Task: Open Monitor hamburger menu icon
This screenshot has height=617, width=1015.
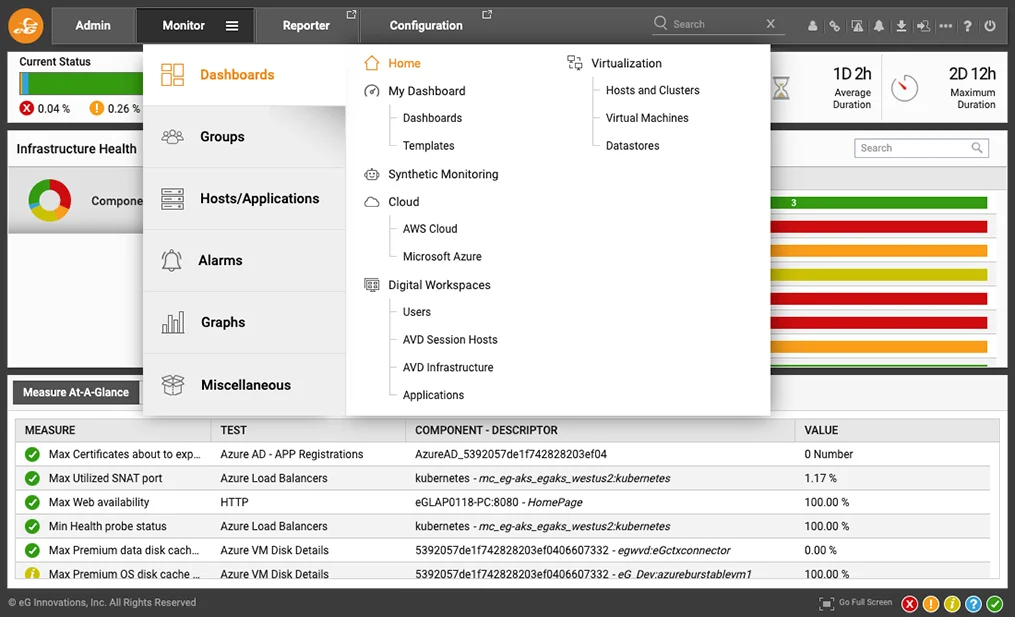Action: pos(232,26)
